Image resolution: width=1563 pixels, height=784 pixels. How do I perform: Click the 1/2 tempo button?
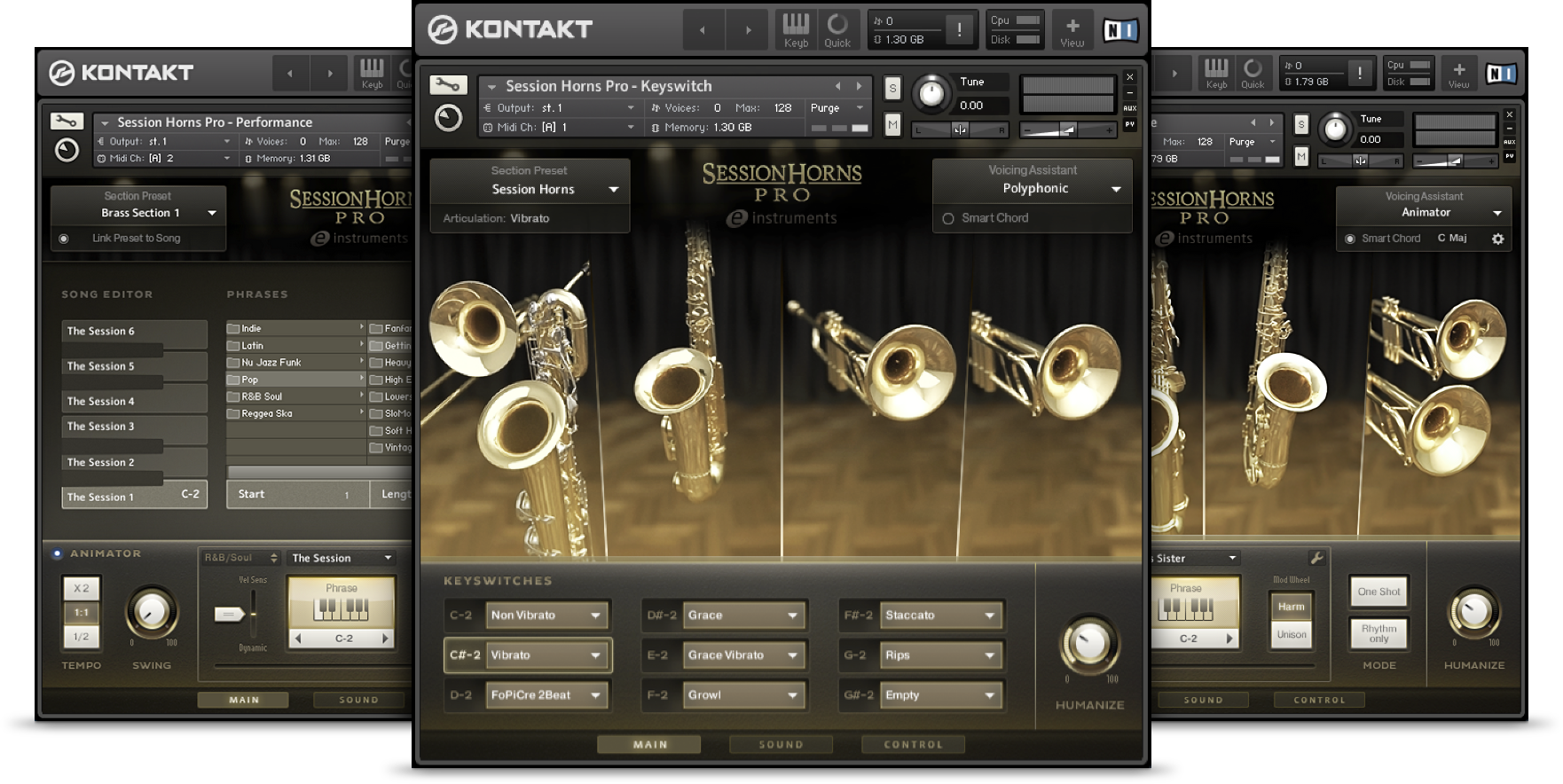(x=81, y=636)
